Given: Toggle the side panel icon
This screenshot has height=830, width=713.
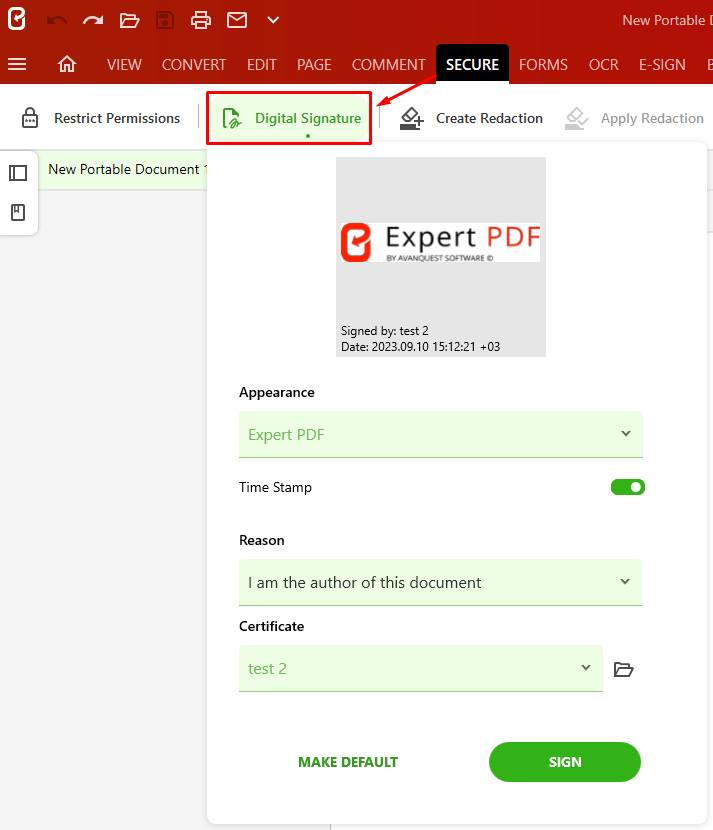Looking at the screenshot, I should 18,173.
